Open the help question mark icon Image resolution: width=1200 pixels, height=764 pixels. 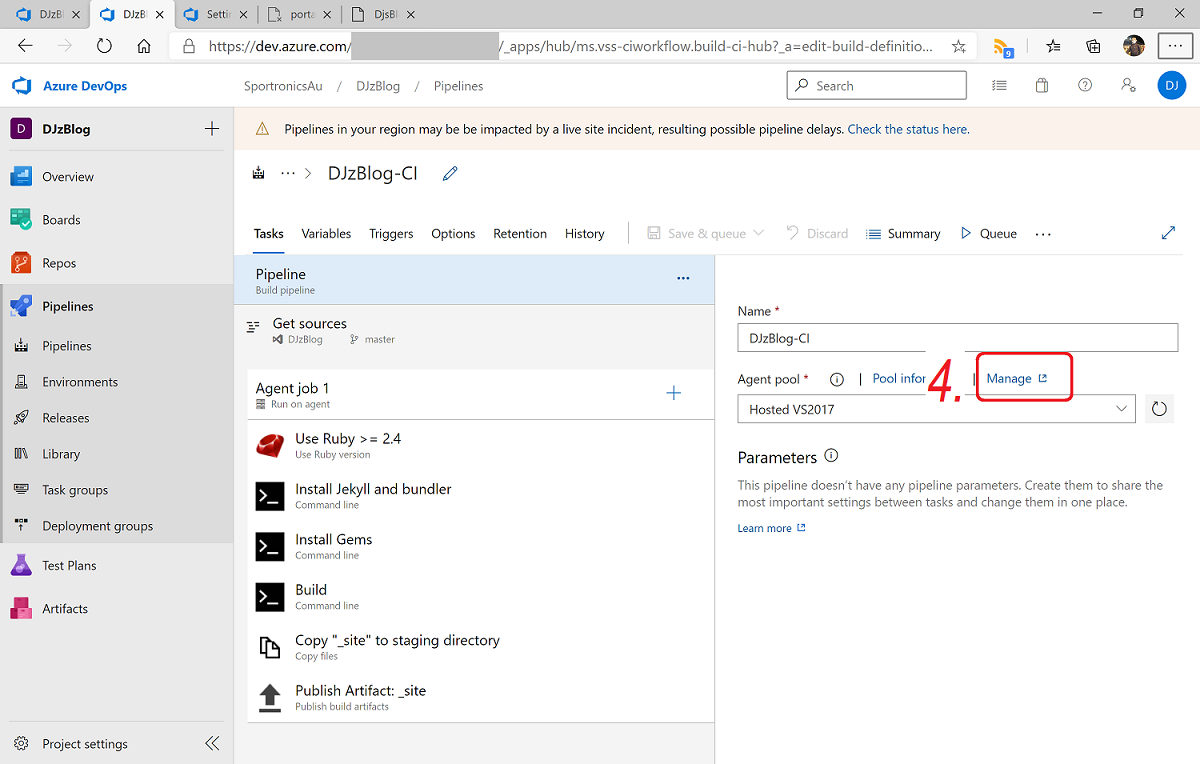(x=1085, y=86)
